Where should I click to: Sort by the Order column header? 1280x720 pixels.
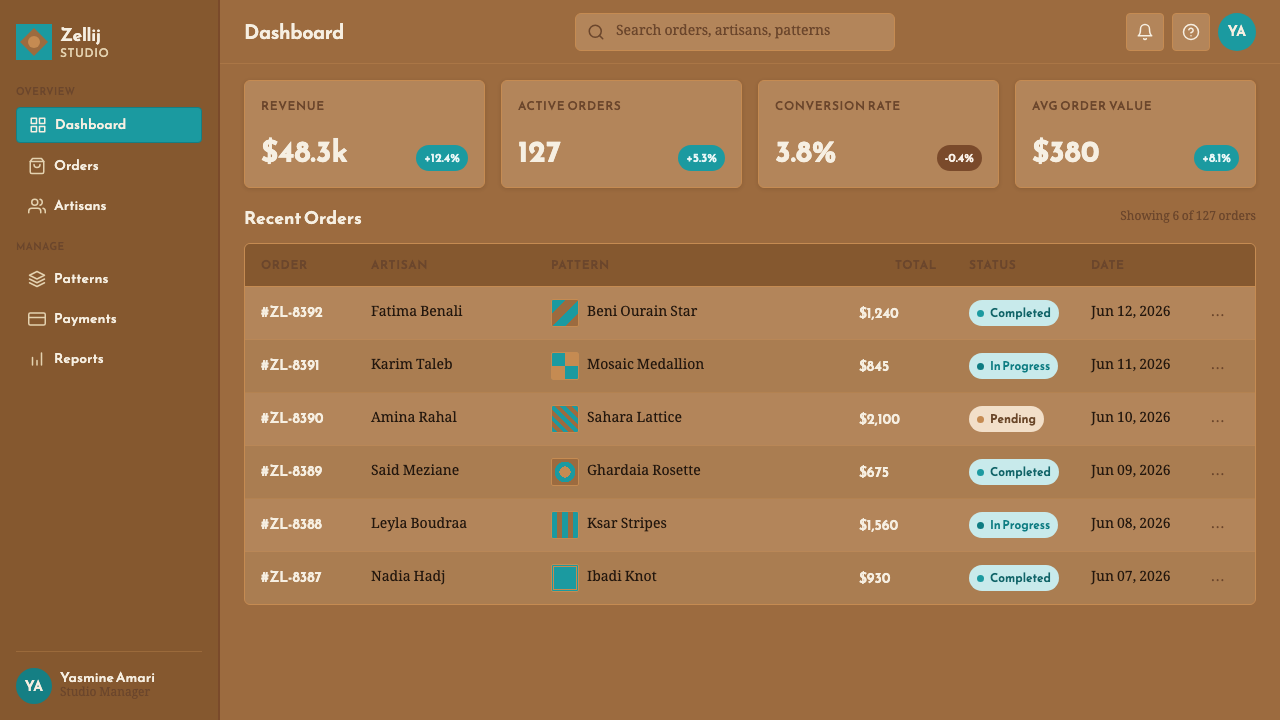pyautogui.click(x=284, y=265)
